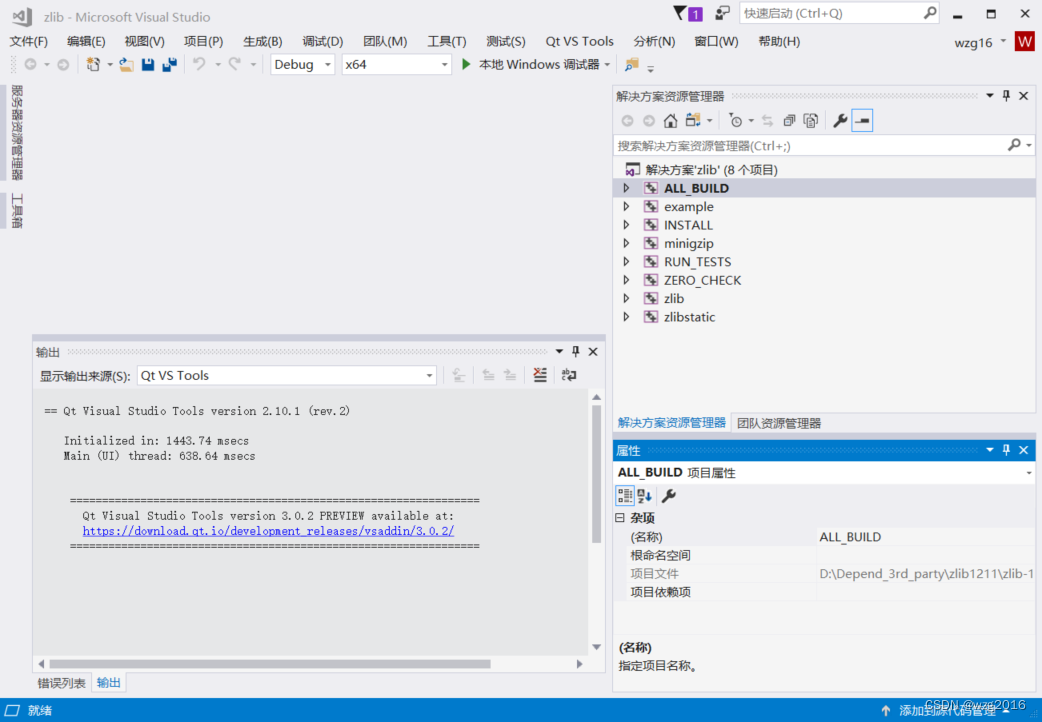Open the ALL_BUILD 项目属性 object dropdown
The width and height of the screenshot is (1042, 722).
coord(1029,473)
